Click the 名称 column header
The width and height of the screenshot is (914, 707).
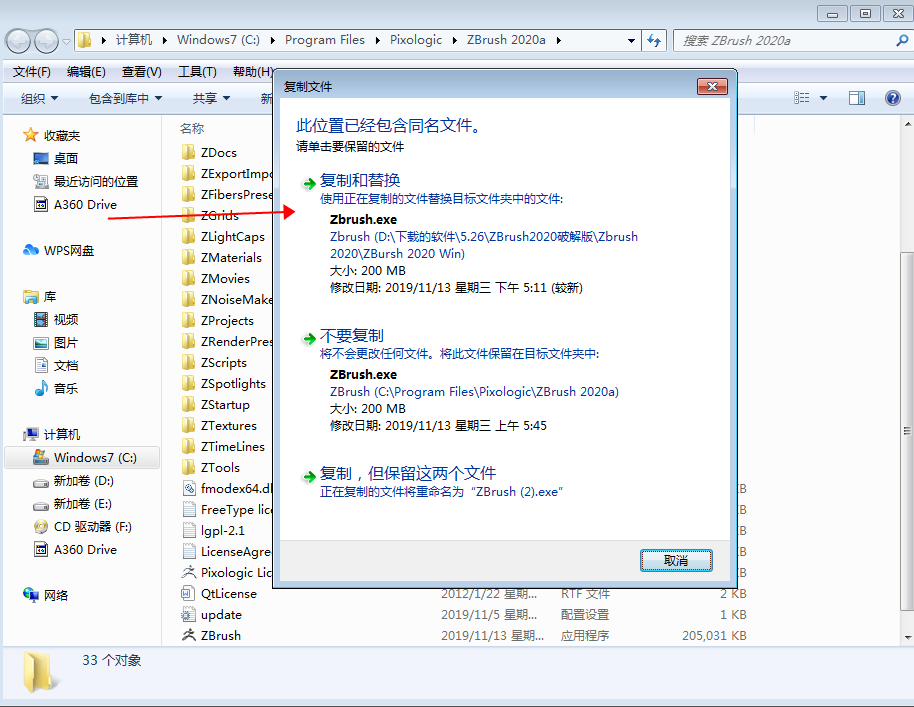pos(192,128)
